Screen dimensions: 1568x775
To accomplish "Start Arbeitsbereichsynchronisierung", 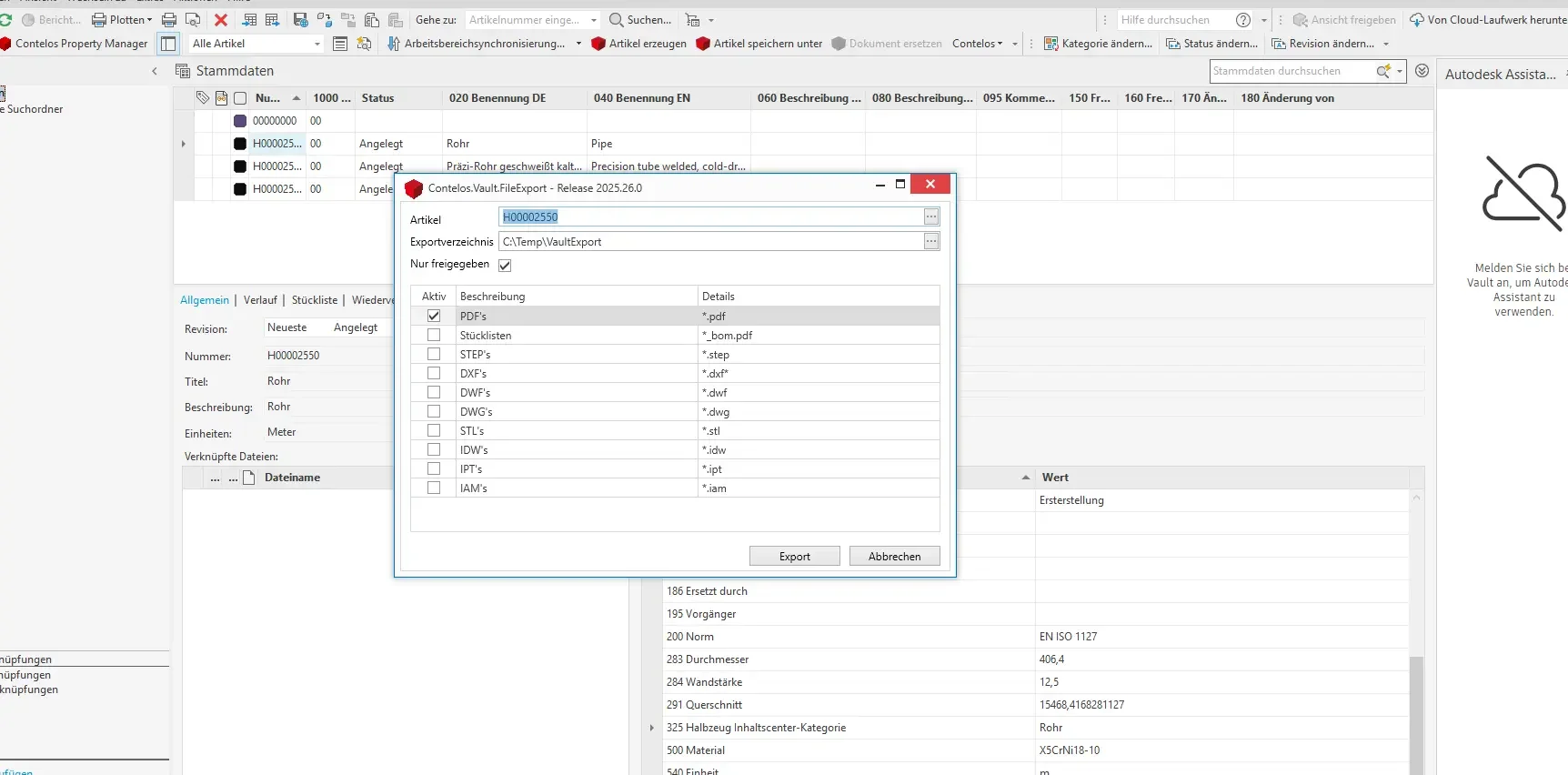I will tap(477, 43).
